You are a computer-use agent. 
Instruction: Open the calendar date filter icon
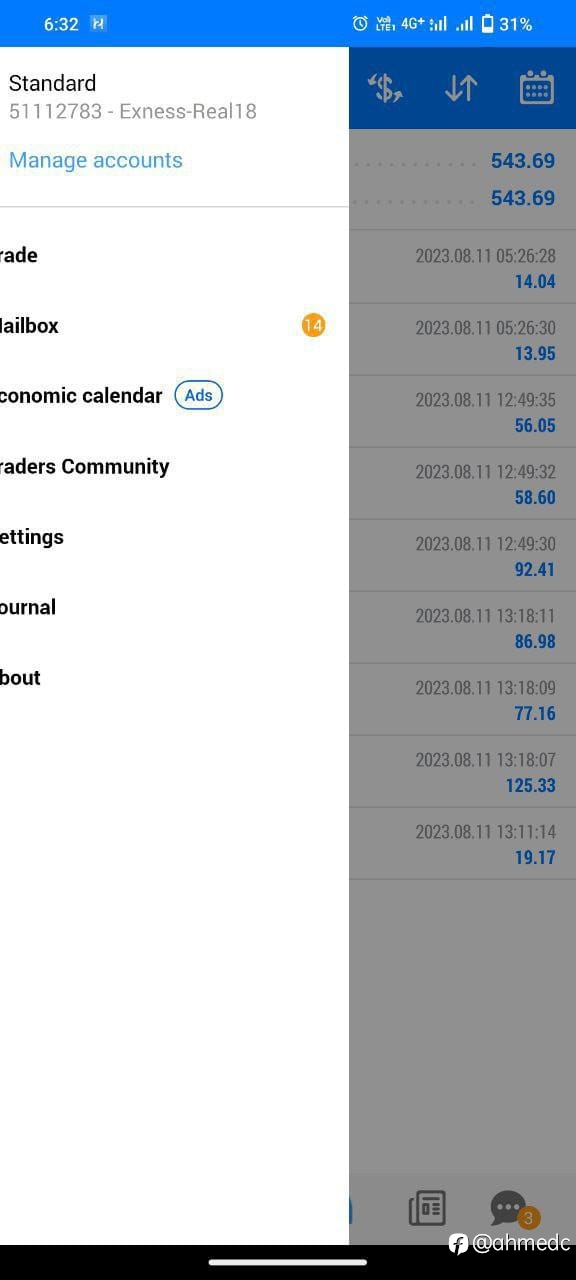tap(537, 88)
